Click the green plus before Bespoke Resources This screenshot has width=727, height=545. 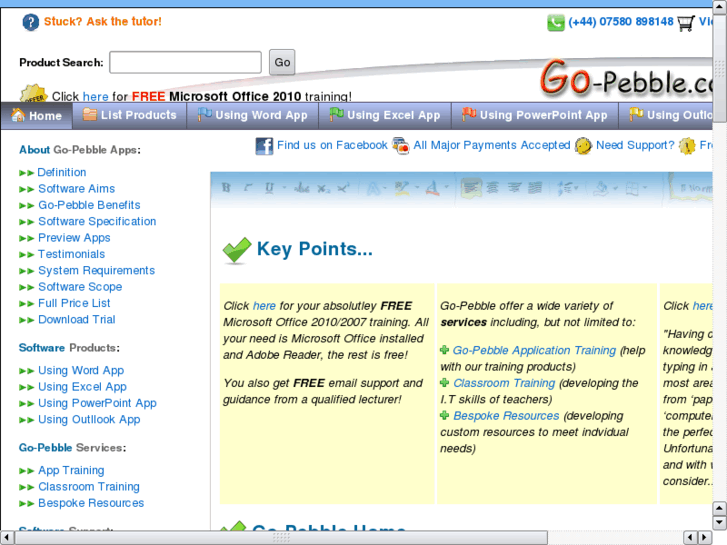(444, 415)
